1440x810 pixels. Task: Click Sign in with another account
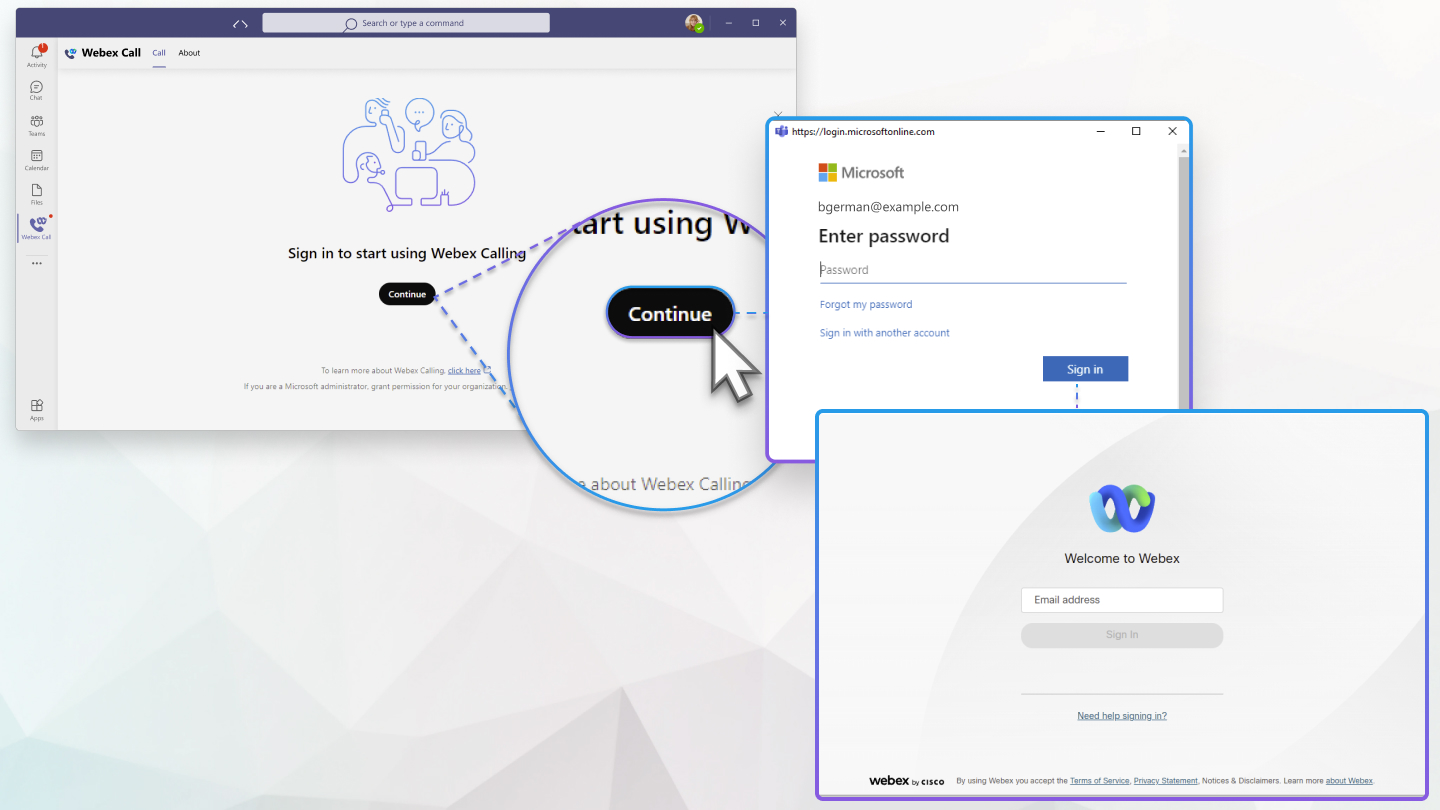(x=884, y=332)
